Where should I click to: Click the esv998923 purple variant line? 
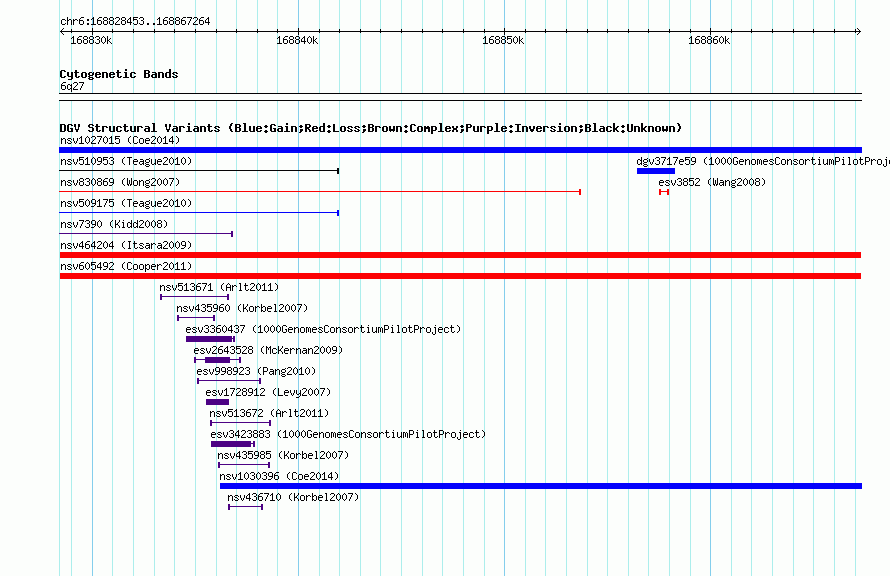pyautogui.click(x=229, y=381)
